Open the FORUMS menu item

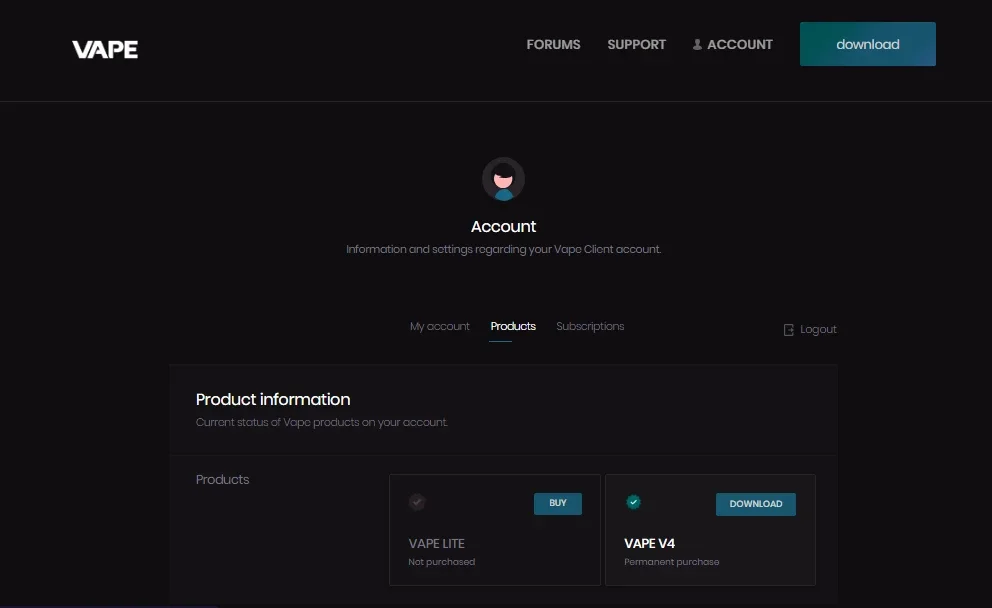(553, 44)
